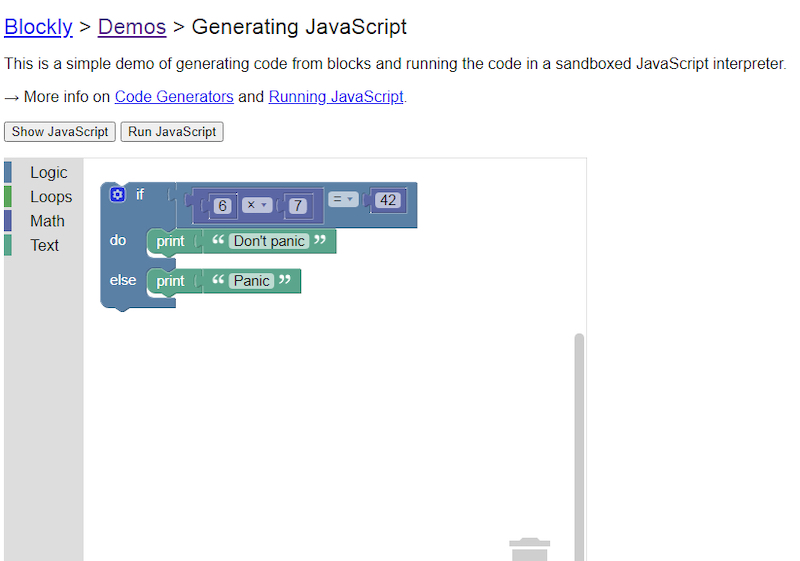Viewport: 800px width, 561px height.
Task: Select the if block by its 'if' label
Action: click(140, 194)
